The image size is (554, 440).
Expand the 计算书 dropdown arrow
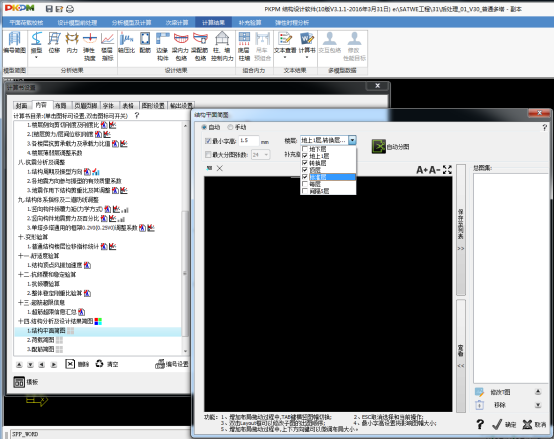pyautogui.click(x=307, y=57)
